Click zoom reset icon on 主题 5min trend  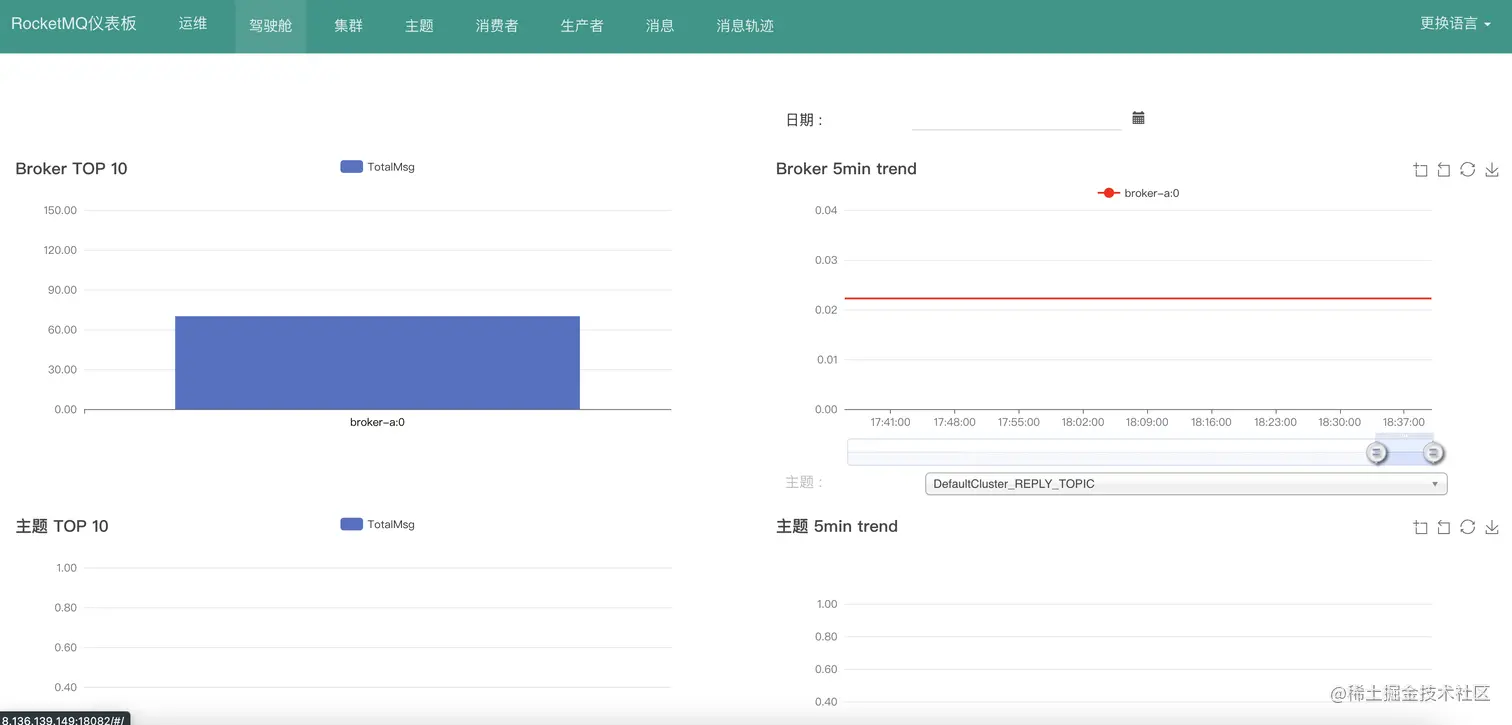point(1444,527)
